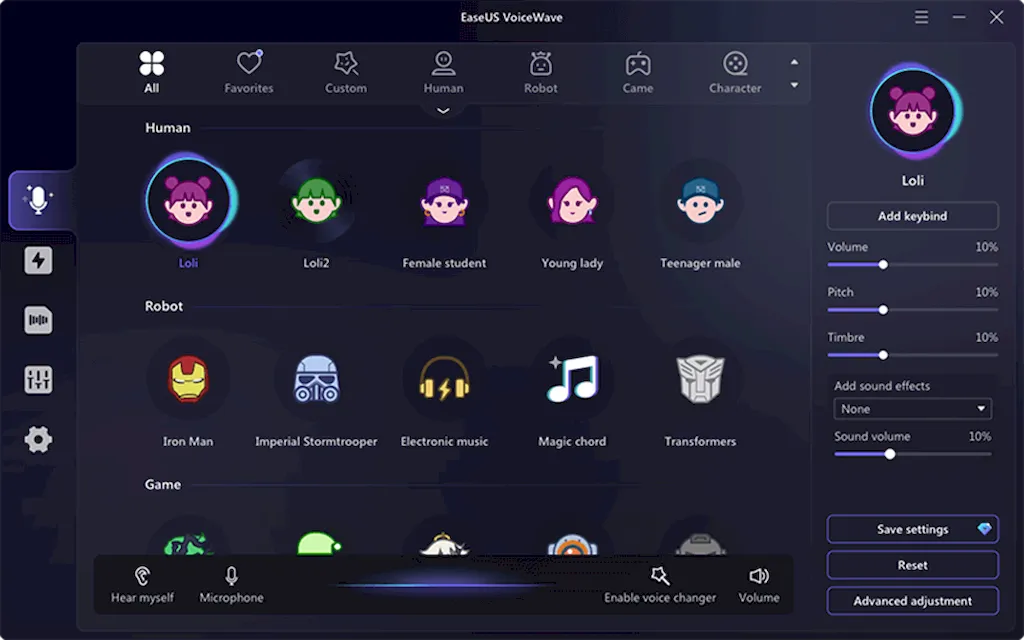Image resolution: width=1024 pixels, height=640 pixels.
Task: Open the mixer sliders sidebar section
Action: 38,379
